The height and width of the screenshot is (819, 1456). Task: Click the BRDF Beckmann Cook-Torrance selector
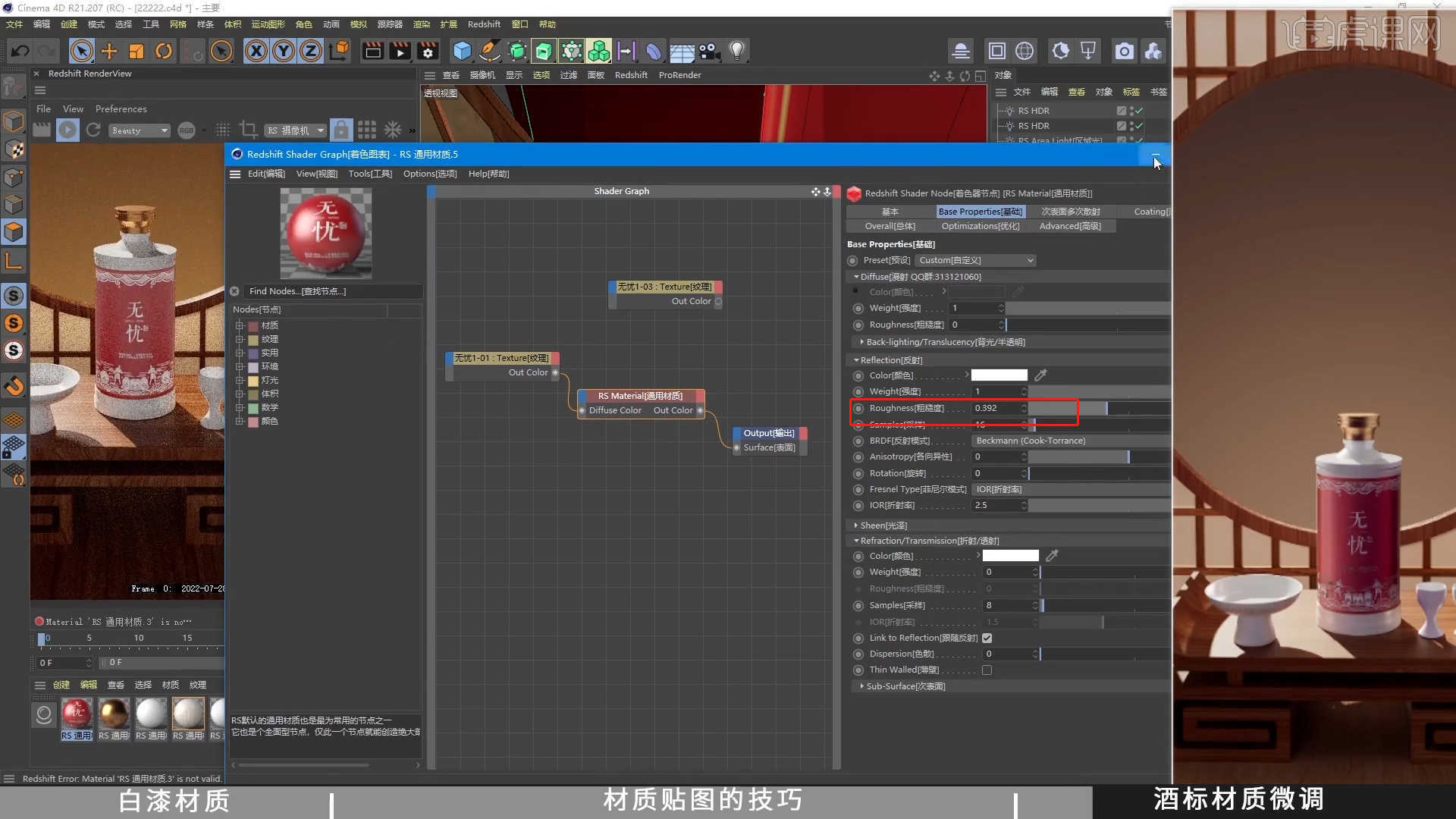point(1031,441)
